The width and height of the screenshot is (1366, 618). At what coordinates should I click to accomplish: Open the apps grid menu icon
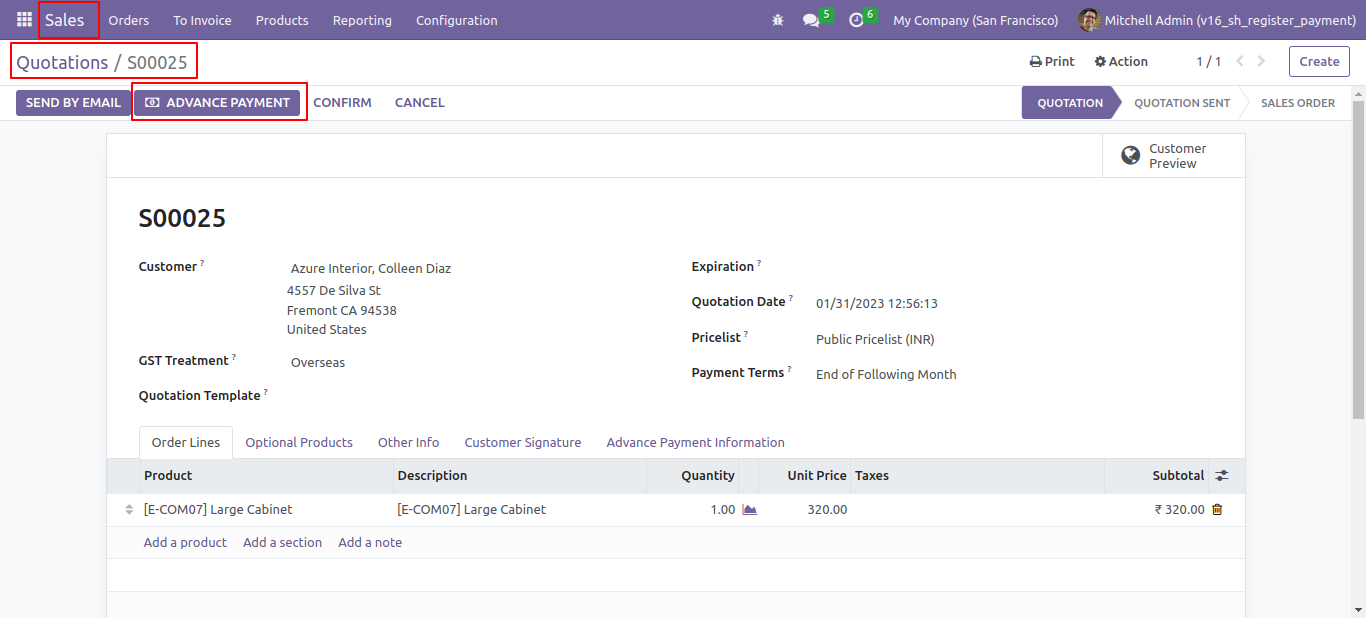24,20
